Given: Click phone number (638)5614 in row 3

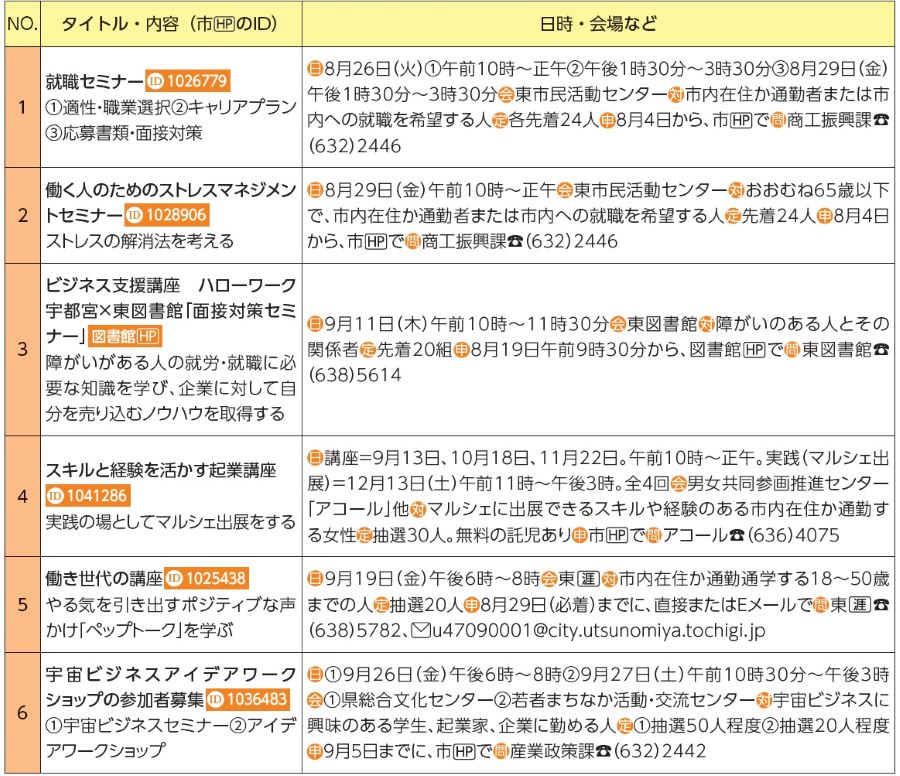Looking at the screenshot, I should coord(355,375).
